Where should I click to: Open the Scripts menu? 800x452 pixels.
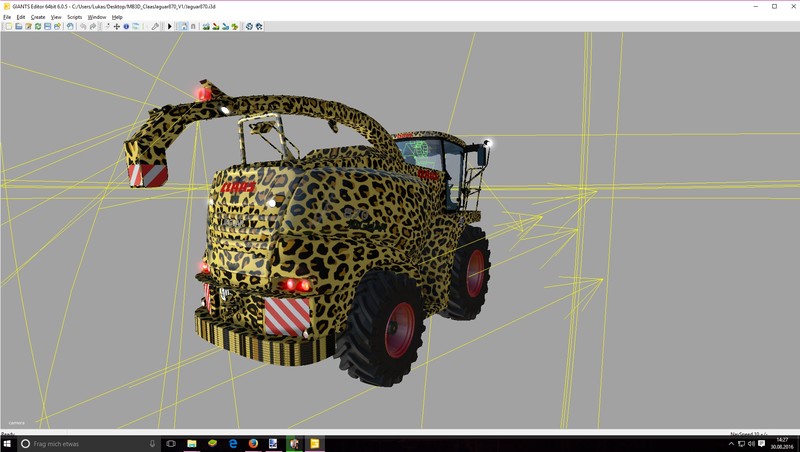(75, 17)
